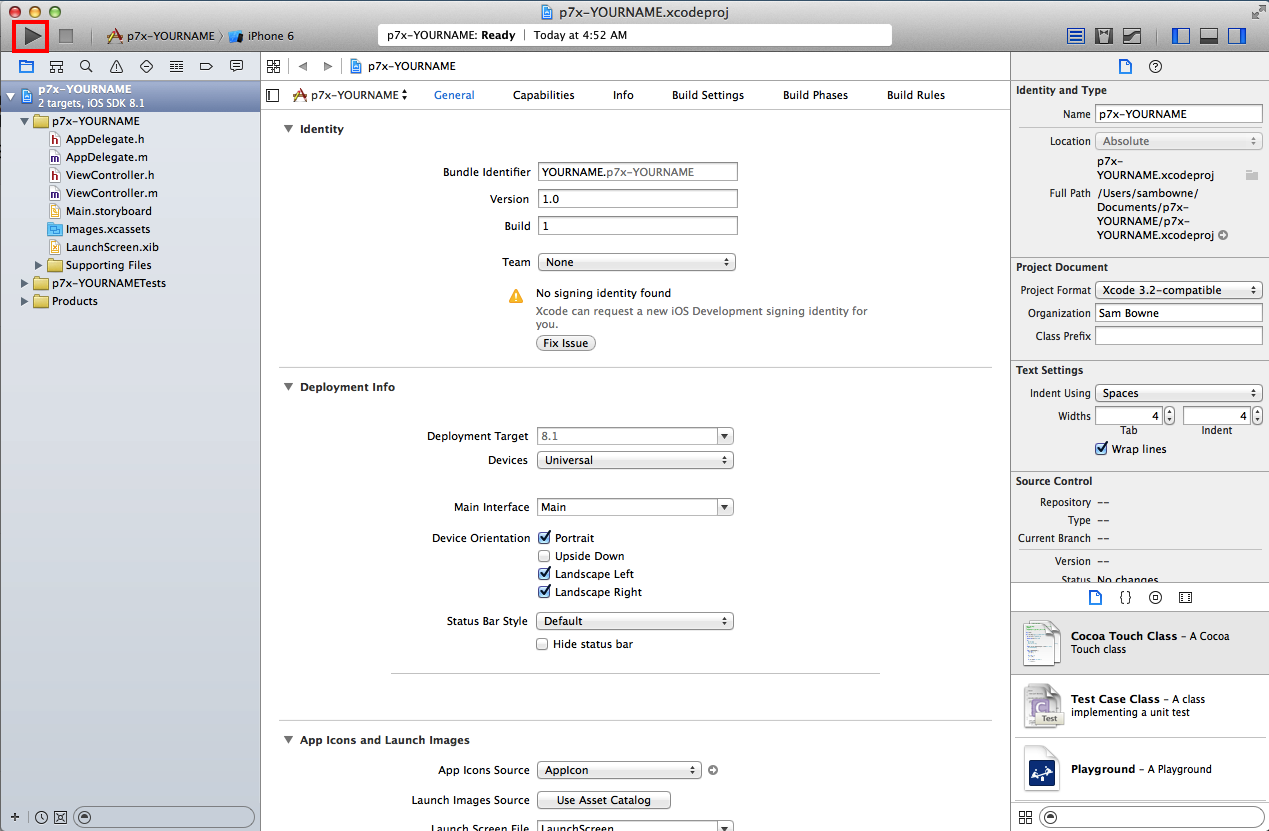Open the Indent Using dropdown
The width and height of the screenshot is (1269, 831).
pos(1179,393)
